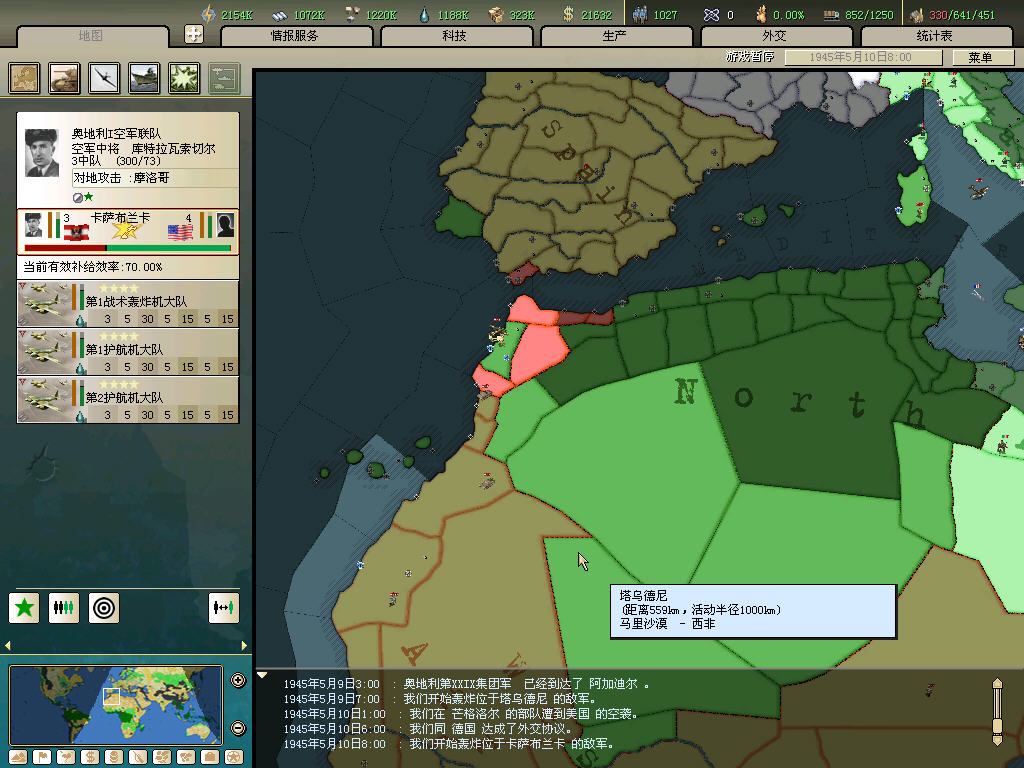
Task: Select 第1战术轰炸机大队 unit row
Action: tap(127, 304)
